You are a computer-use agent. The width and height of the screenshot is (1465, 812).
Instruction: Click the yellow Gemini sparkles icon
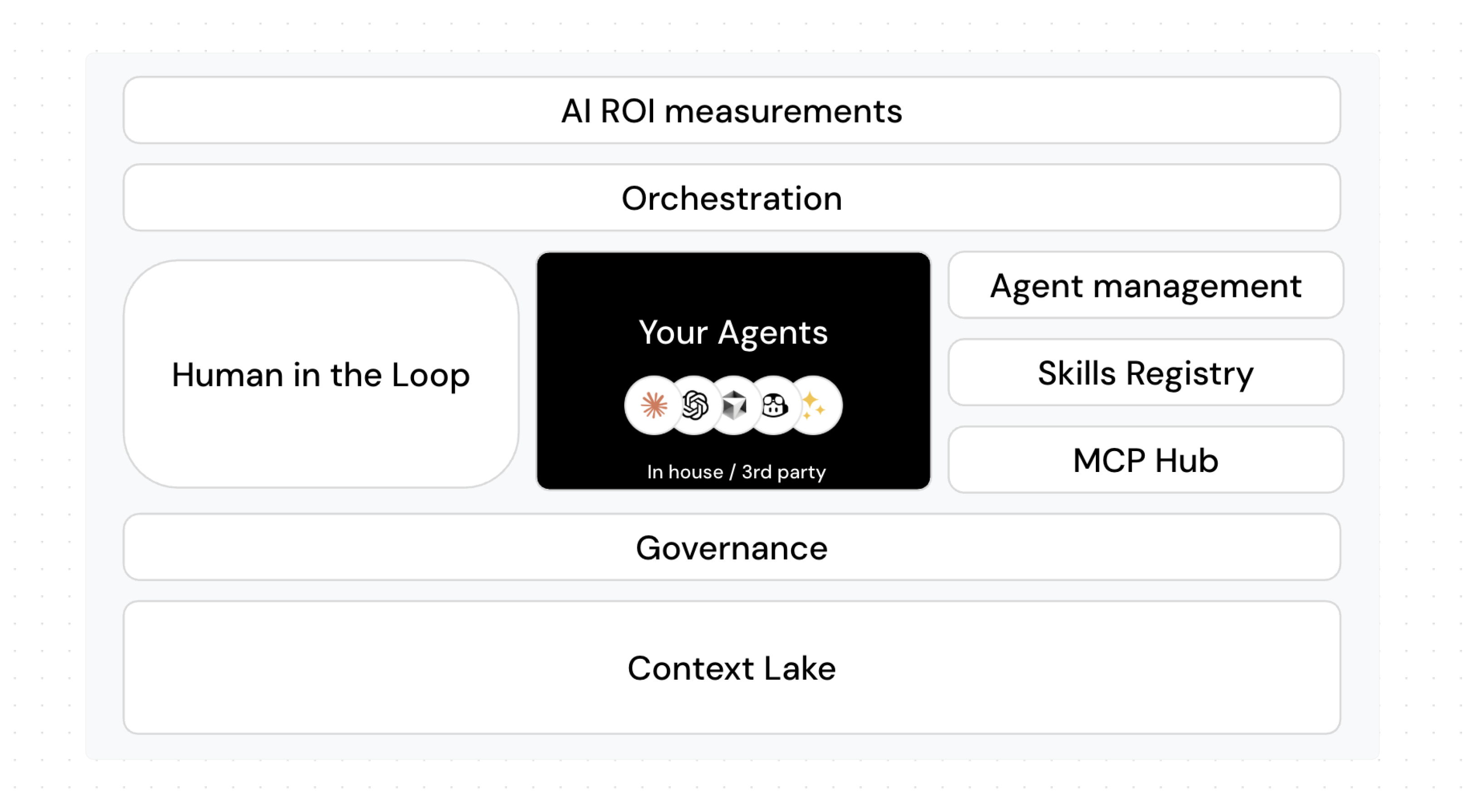813,405
